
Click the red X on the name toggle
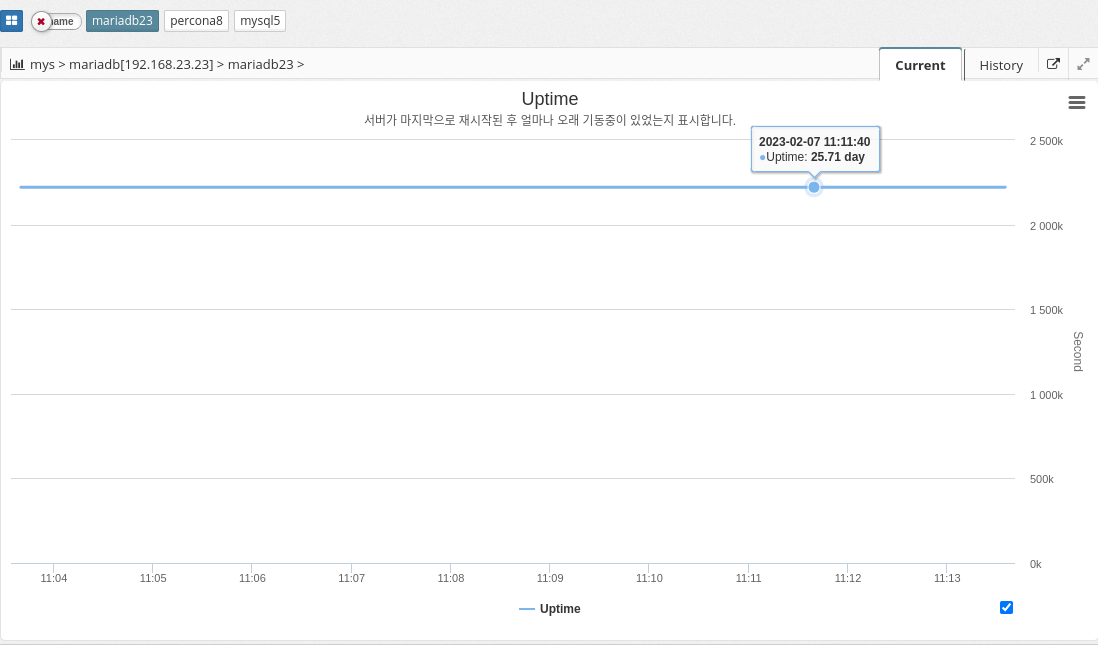coord(41,21)
